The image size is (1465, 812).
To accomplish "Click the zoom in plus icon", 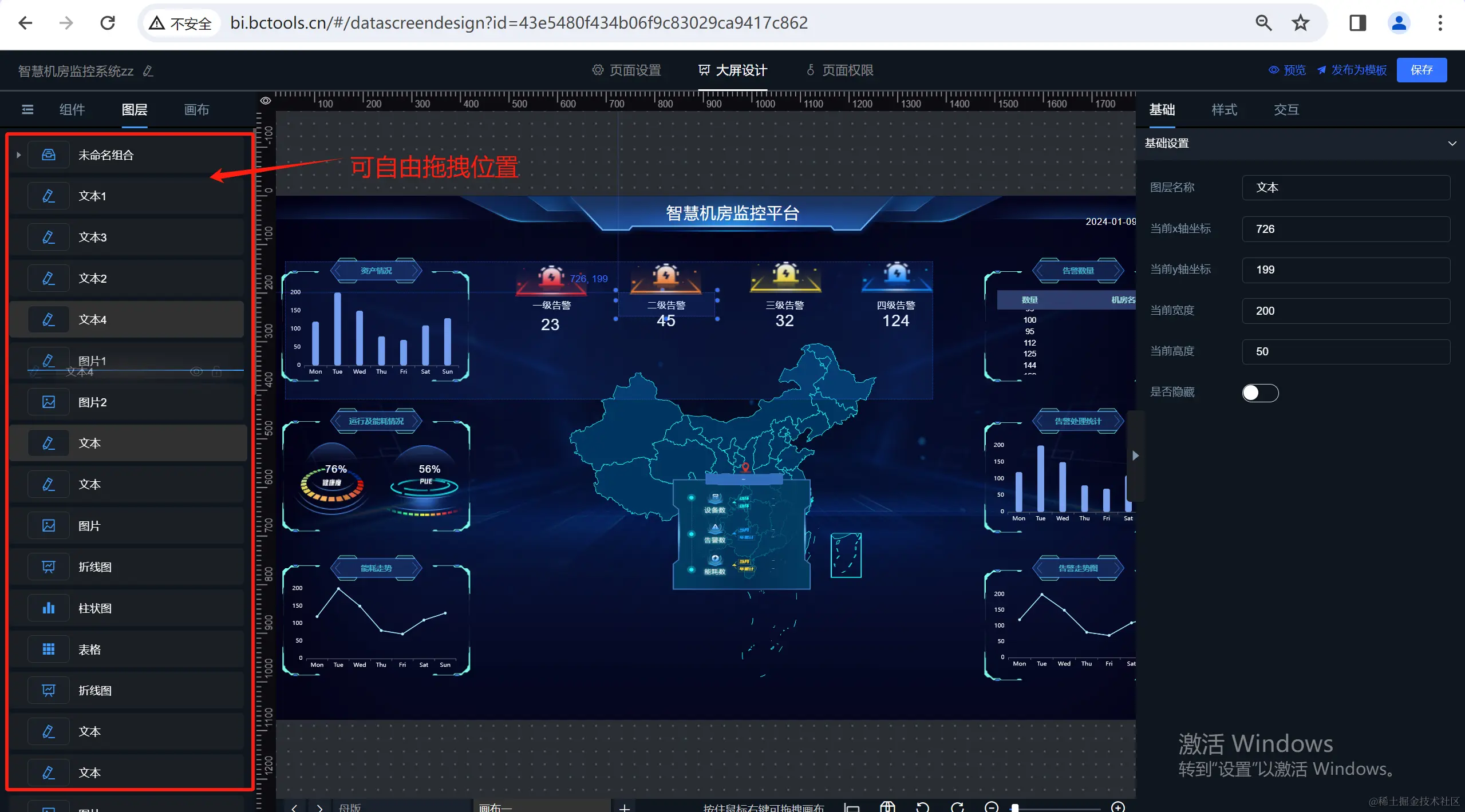I will pyautogui.click(x=1117, y=807).
